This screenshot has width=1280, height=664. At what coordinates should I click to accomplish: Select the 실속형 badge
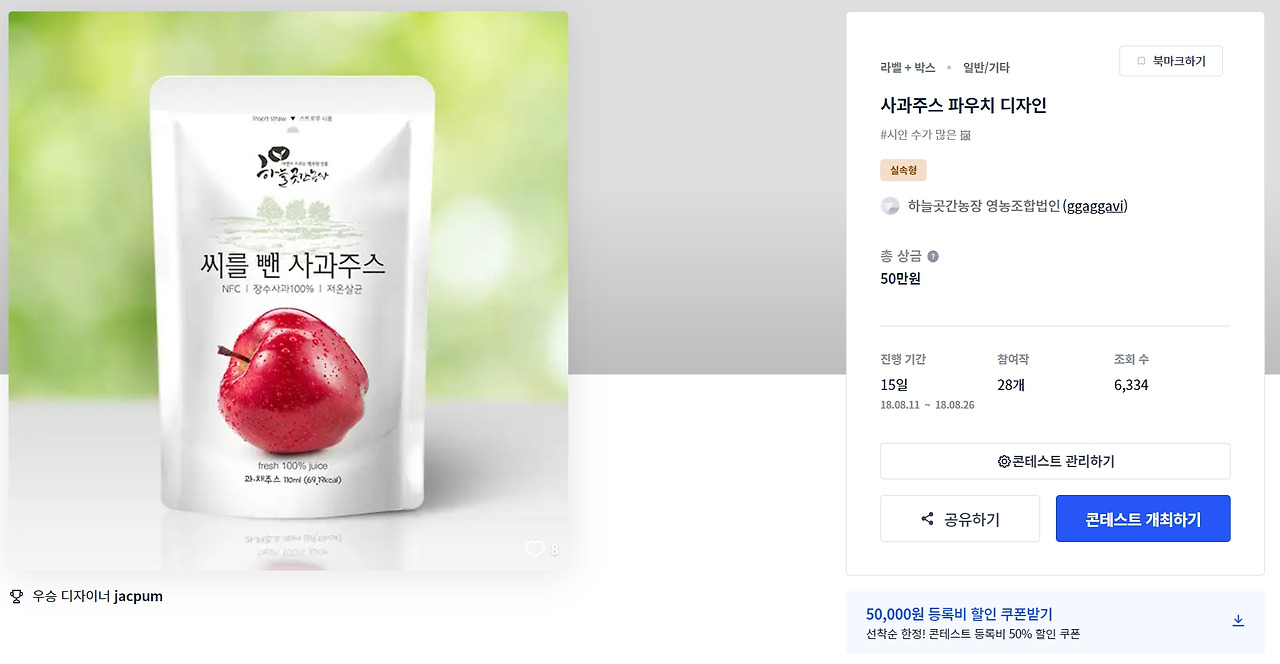click(x=903, y=170)
